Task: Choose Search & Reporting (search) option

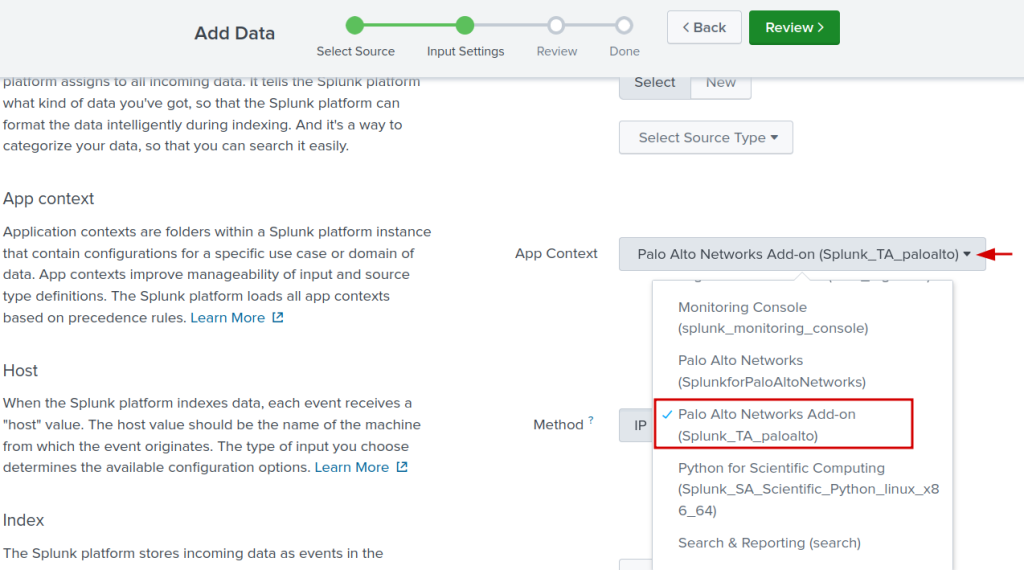Action: click(802, 543)
